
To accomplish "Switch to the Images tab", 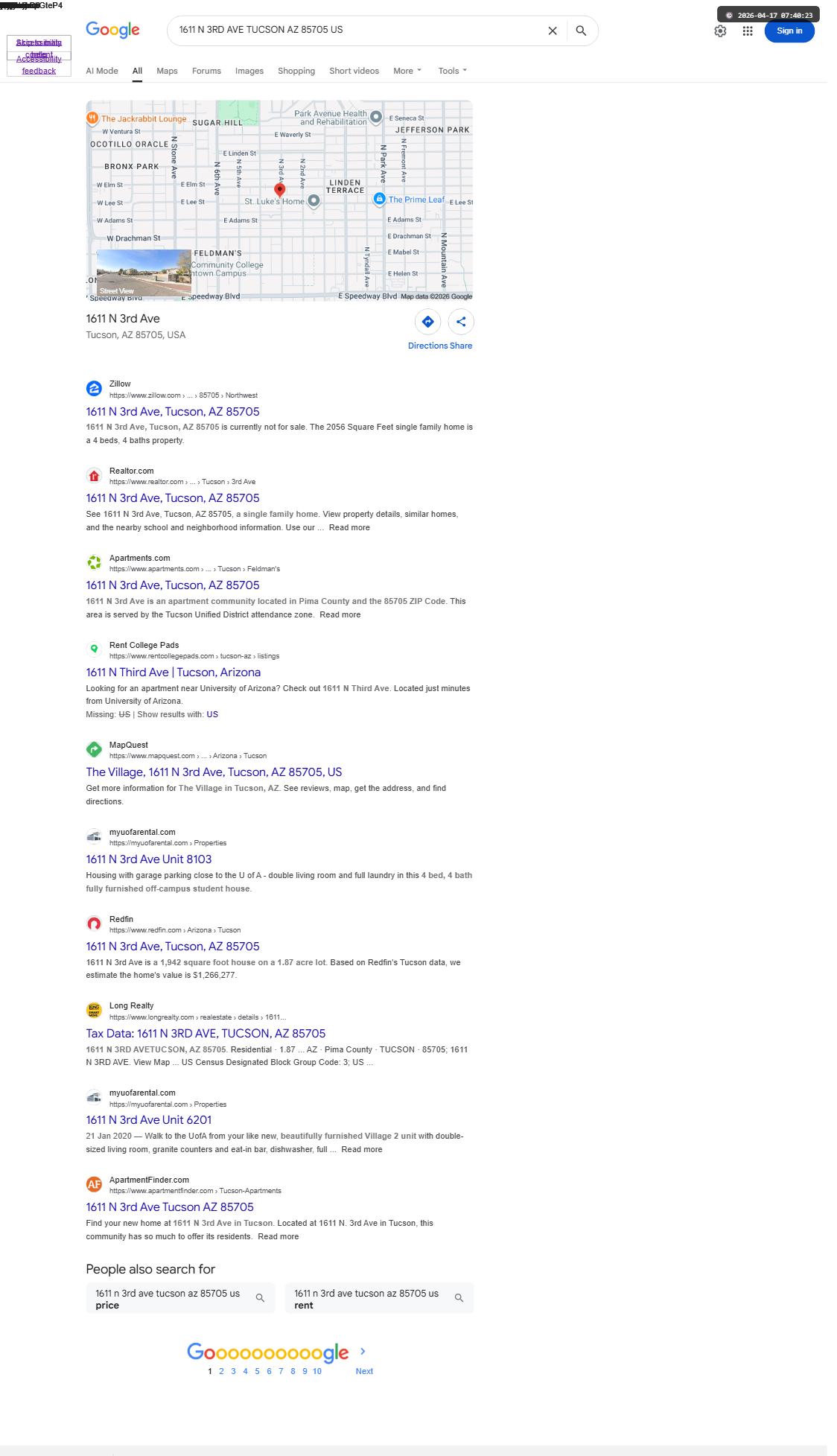I will tap(249, 71).
